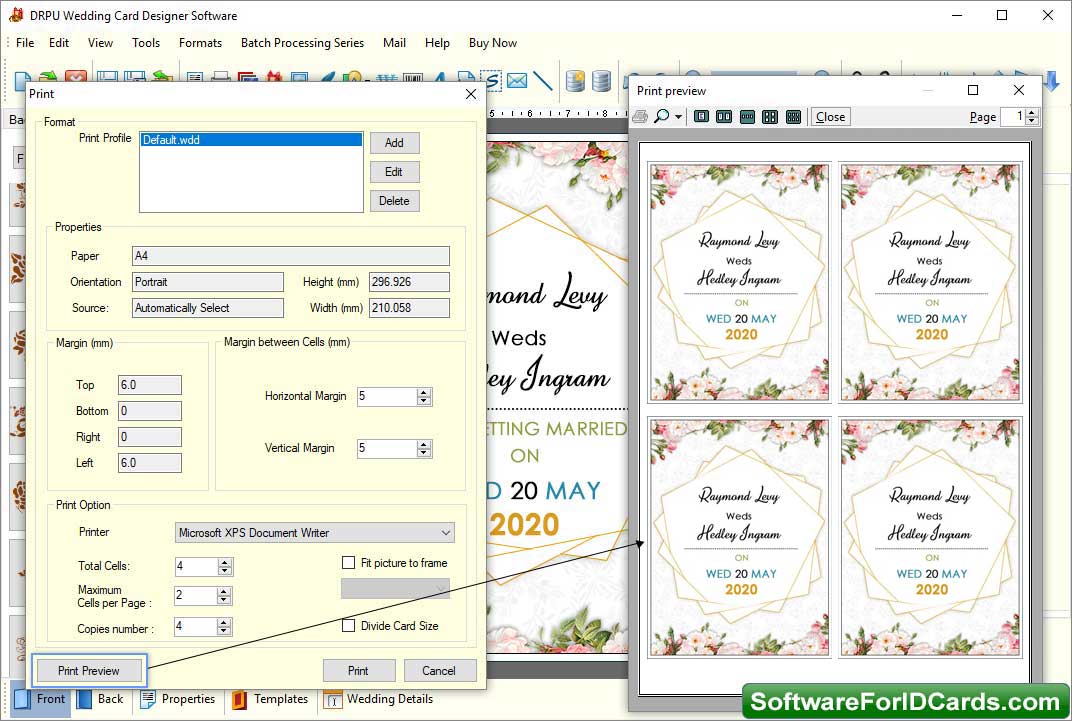This screenshot has height=721, width=1072.
Task: Click the blue down arrow toolbar icon
Action: click(1051, 81)
